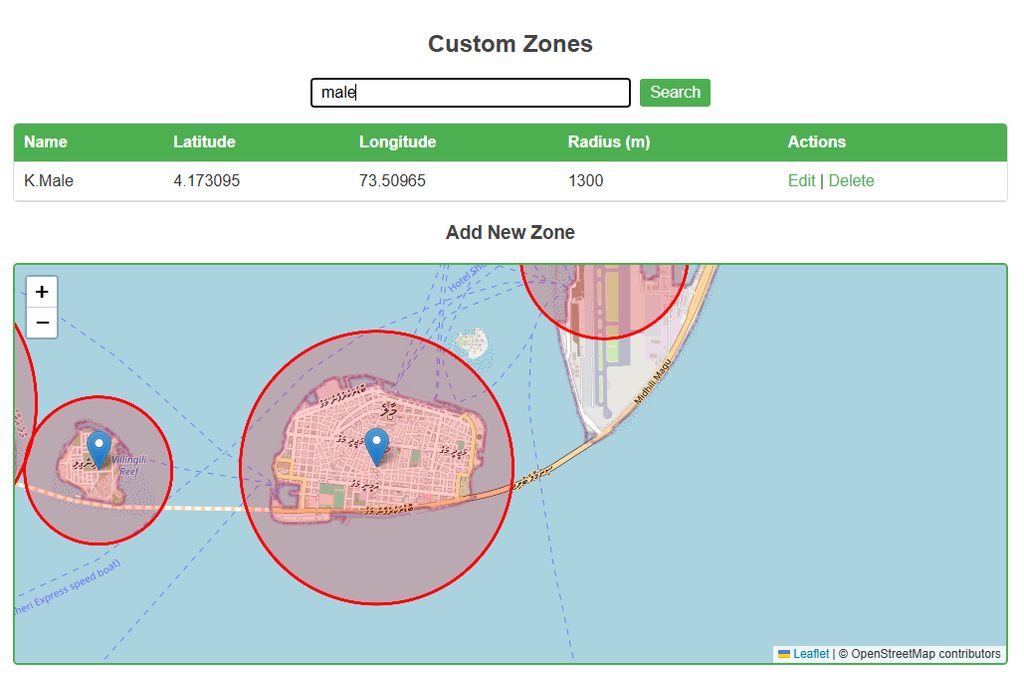1024x682 pixels.
Task: Click the Radius (m) column header
Action: pyautogui.click(x=609, y=142)
